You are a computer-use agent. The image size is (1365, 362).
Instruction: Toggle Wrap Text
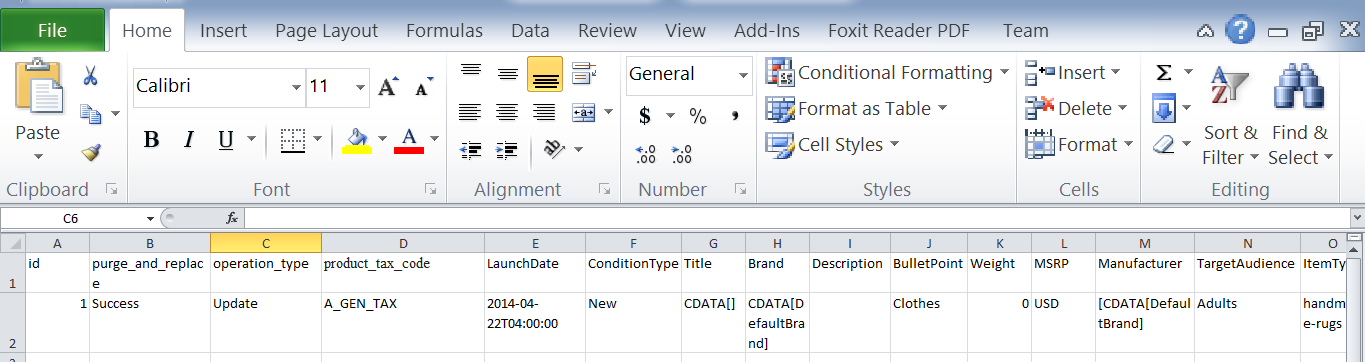584,73
